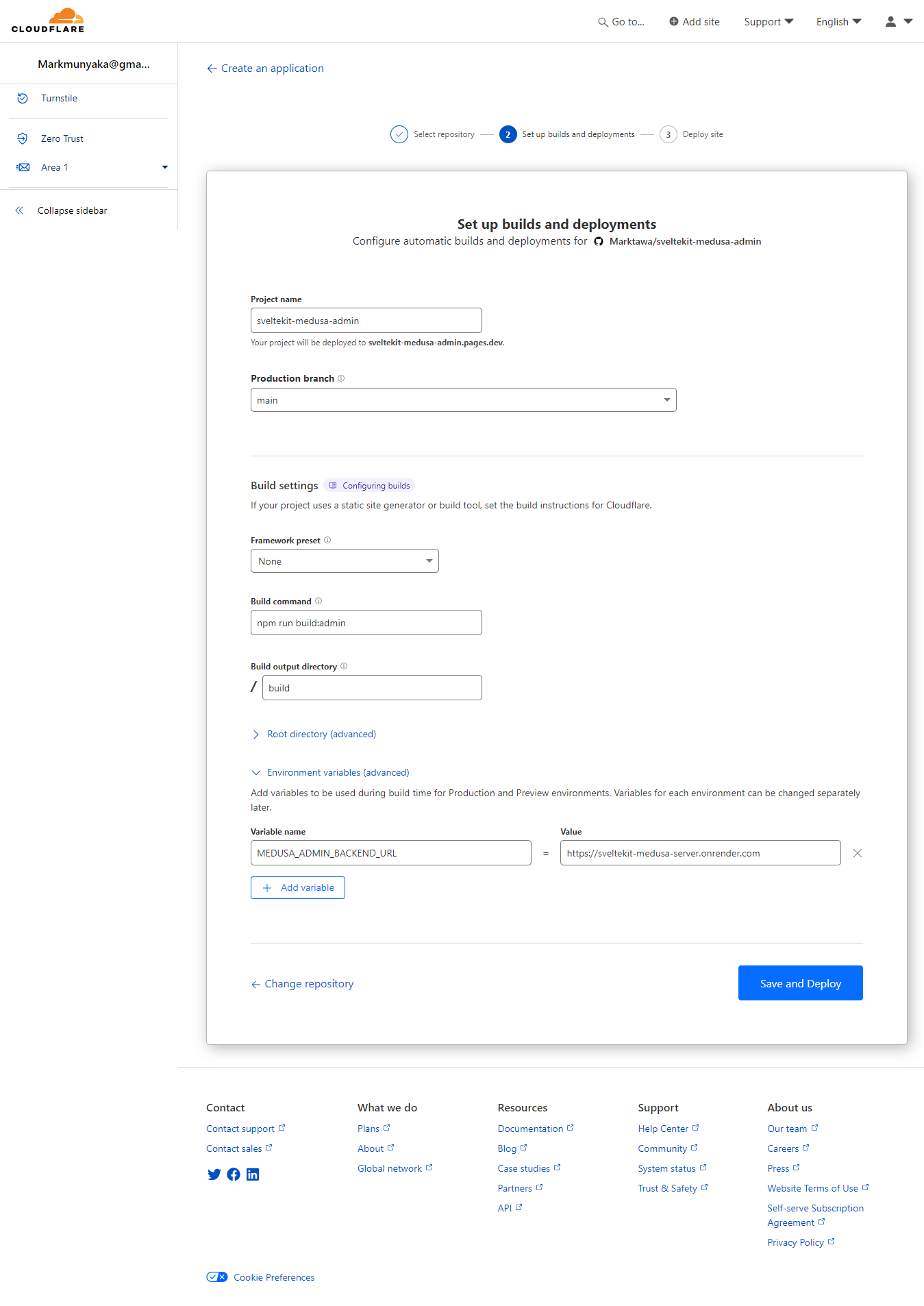Open Privacy Policy footer link
This screenshot has width=924, height=1306.
801,1242
